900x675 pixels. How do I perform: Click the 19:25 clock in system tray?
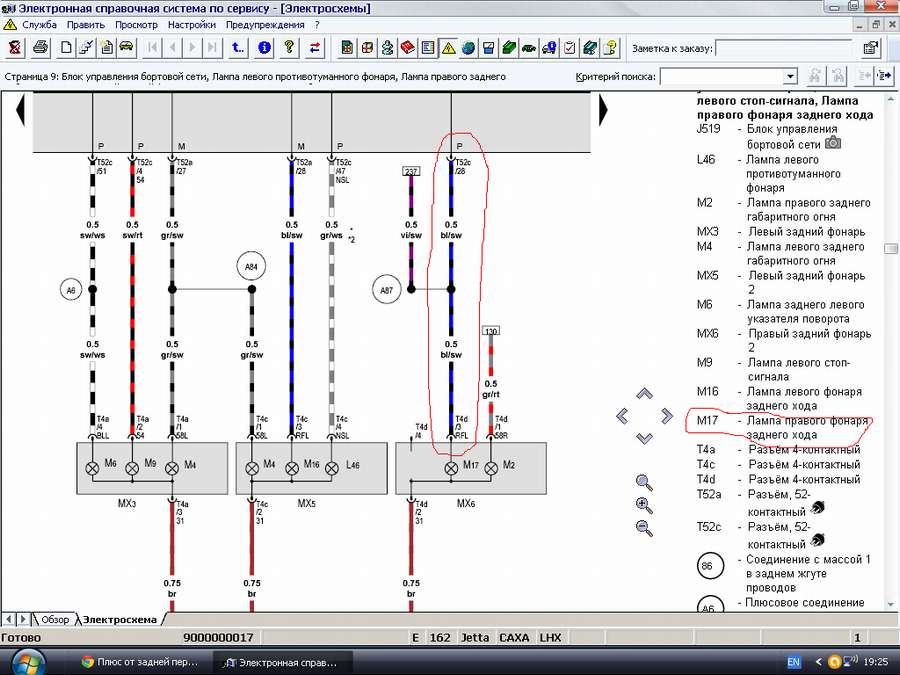875,662
